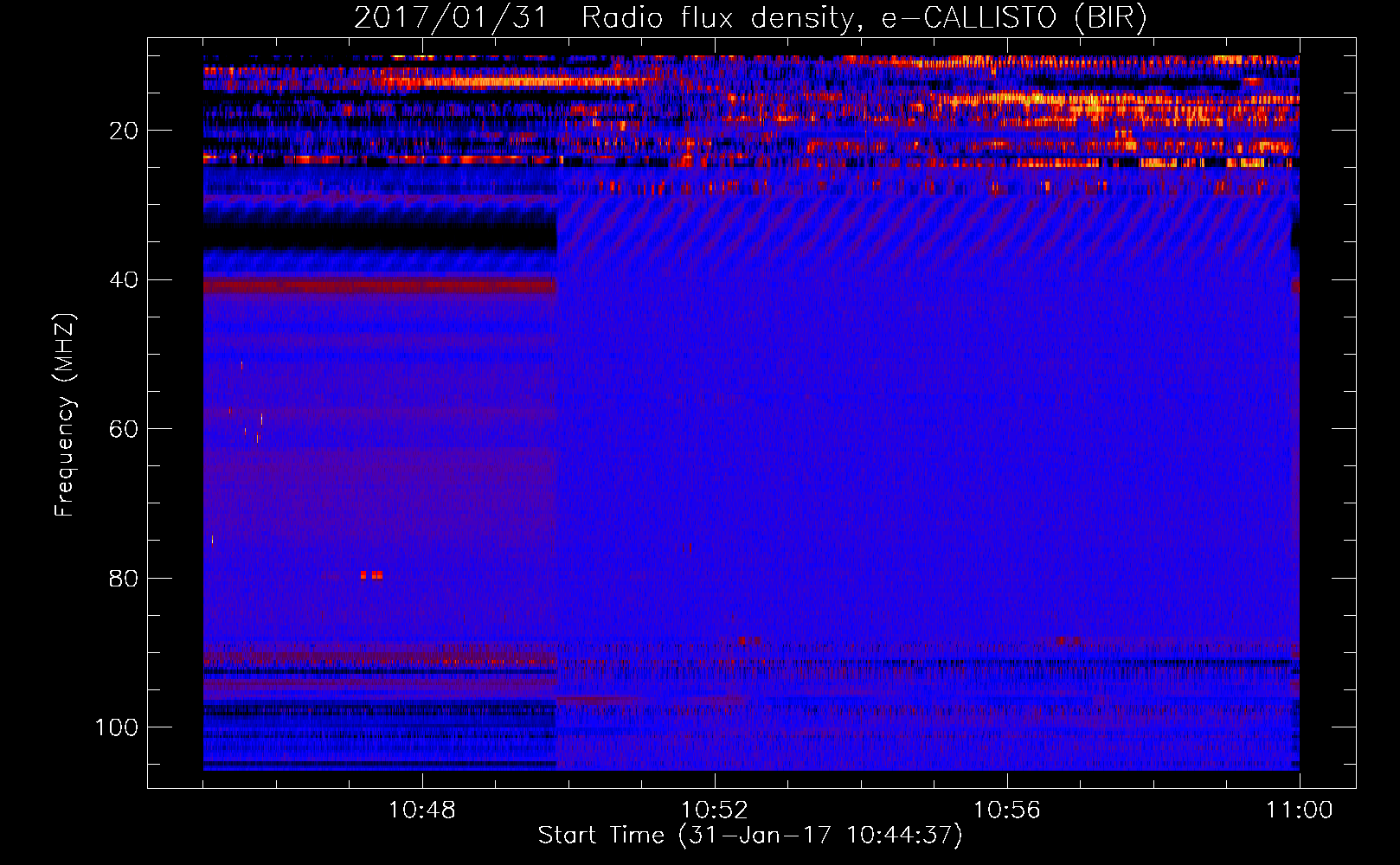The height and width of the screenshot is (865, 1400).
Task: Click the '100' frequency tick label
Action: point(117,727)
